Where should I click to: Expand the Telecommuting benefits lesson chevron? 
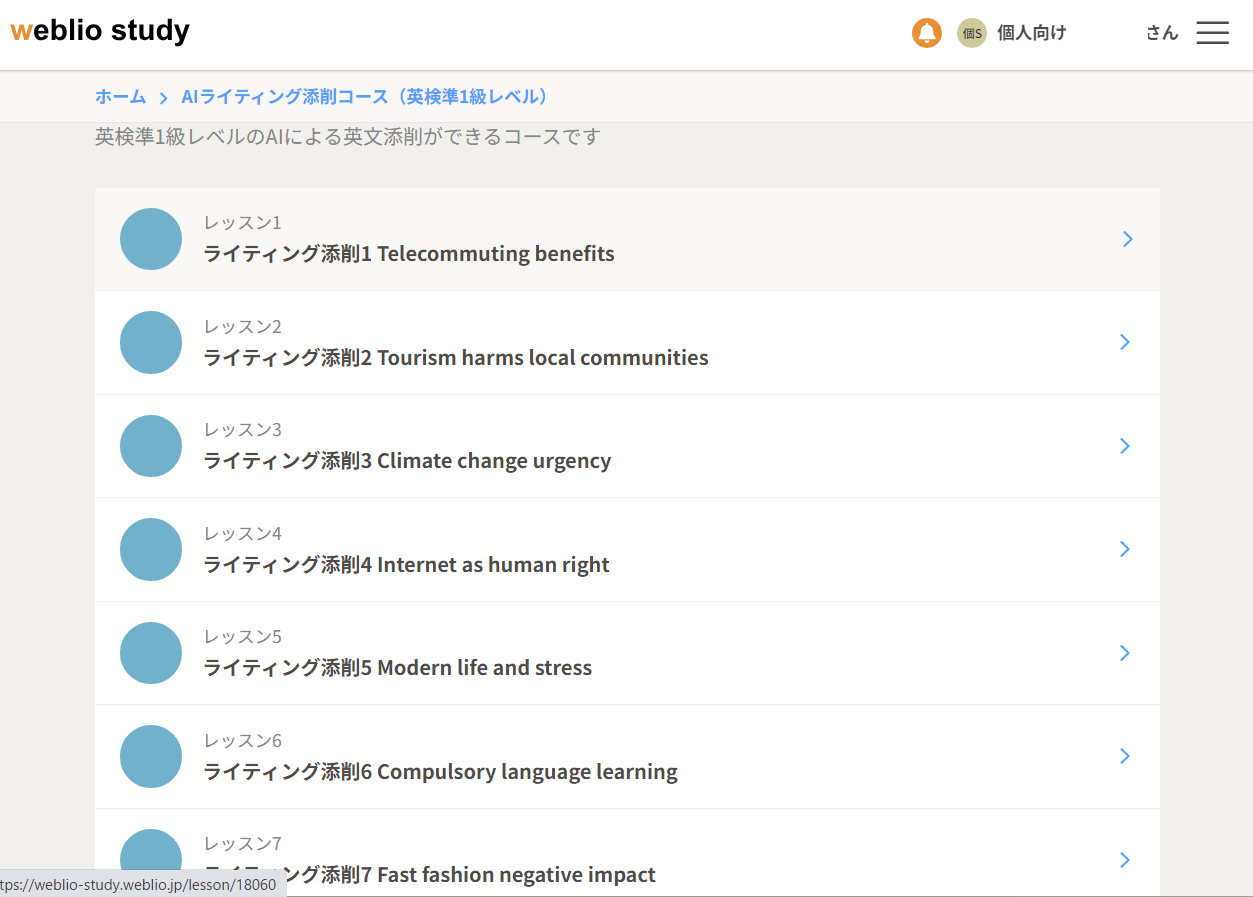1126,239
